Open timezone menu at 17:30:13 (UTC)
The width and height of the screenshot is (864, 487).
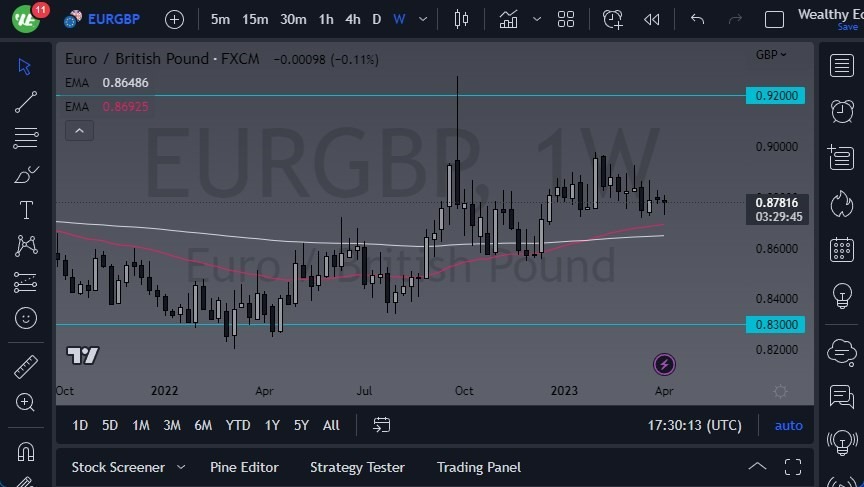[694, 425]
